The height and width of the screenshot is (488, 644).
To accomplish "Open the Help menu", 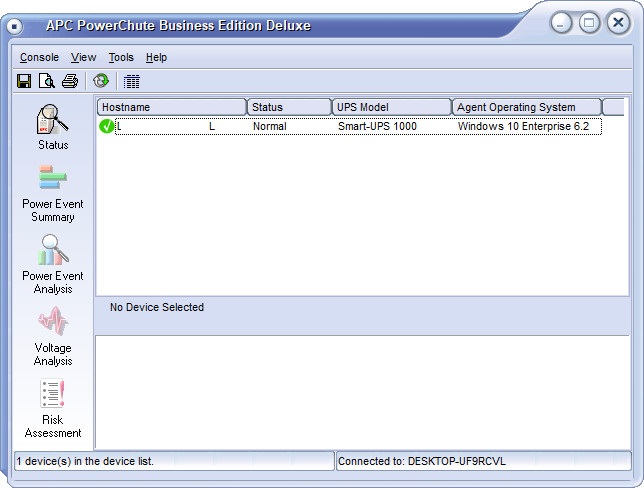I will point(156,58).
